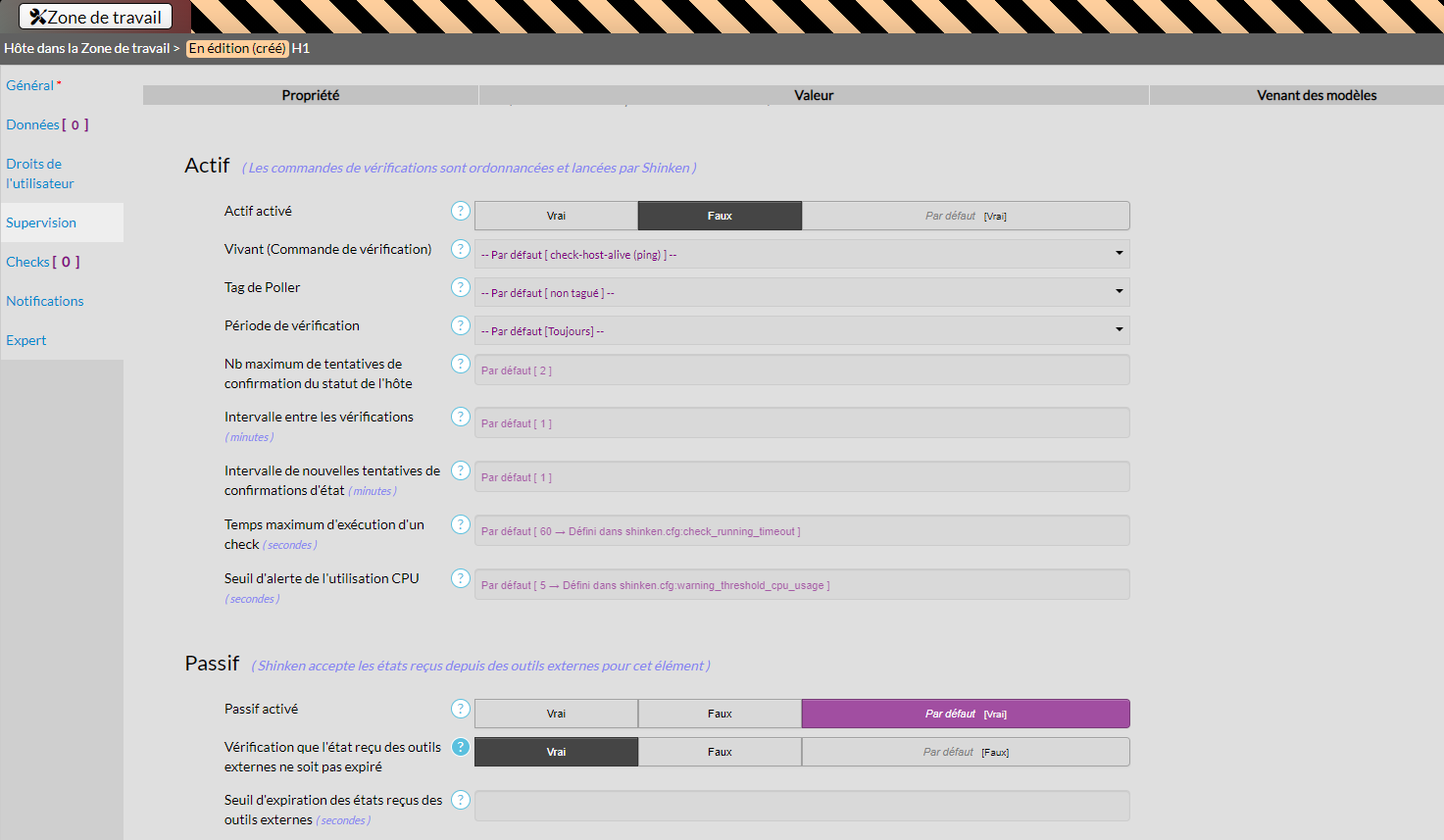This screenshot has width=1444, height=840.
Task: Click highlighted help icon for external state verification
Action: pos(460,747)
